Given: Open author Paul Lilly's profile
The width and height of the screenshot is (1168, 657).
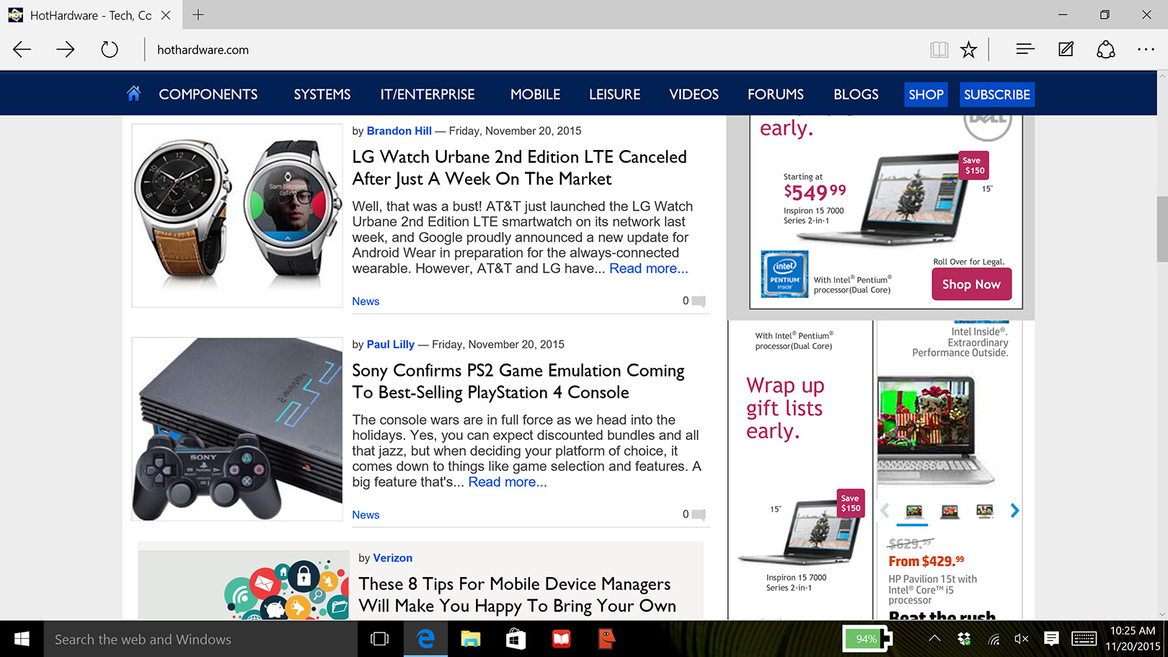Looking at the screenshot, I should (x=390, y=345).
